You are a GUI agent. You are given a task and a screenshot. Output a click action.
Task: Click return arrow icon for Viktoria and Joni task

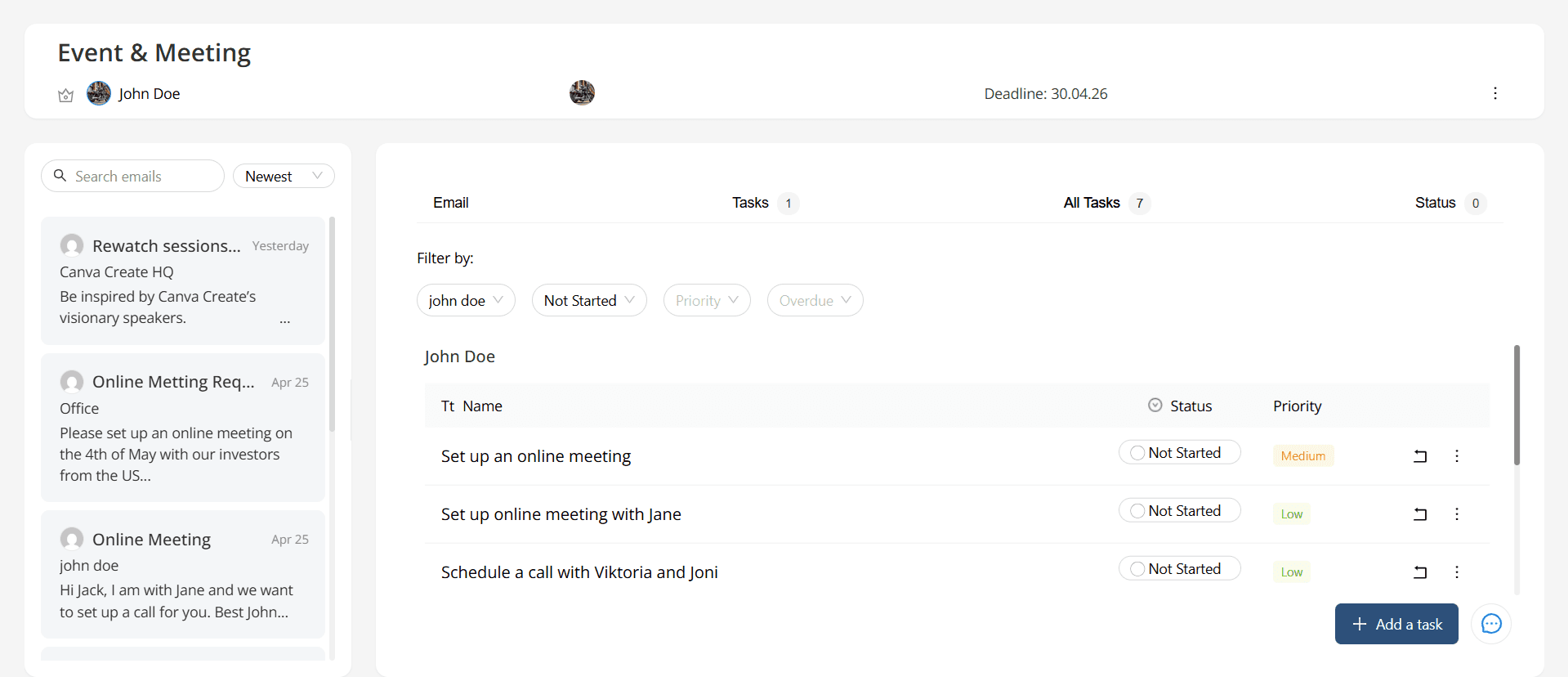pyautogui.click(x=1420, y=572)
